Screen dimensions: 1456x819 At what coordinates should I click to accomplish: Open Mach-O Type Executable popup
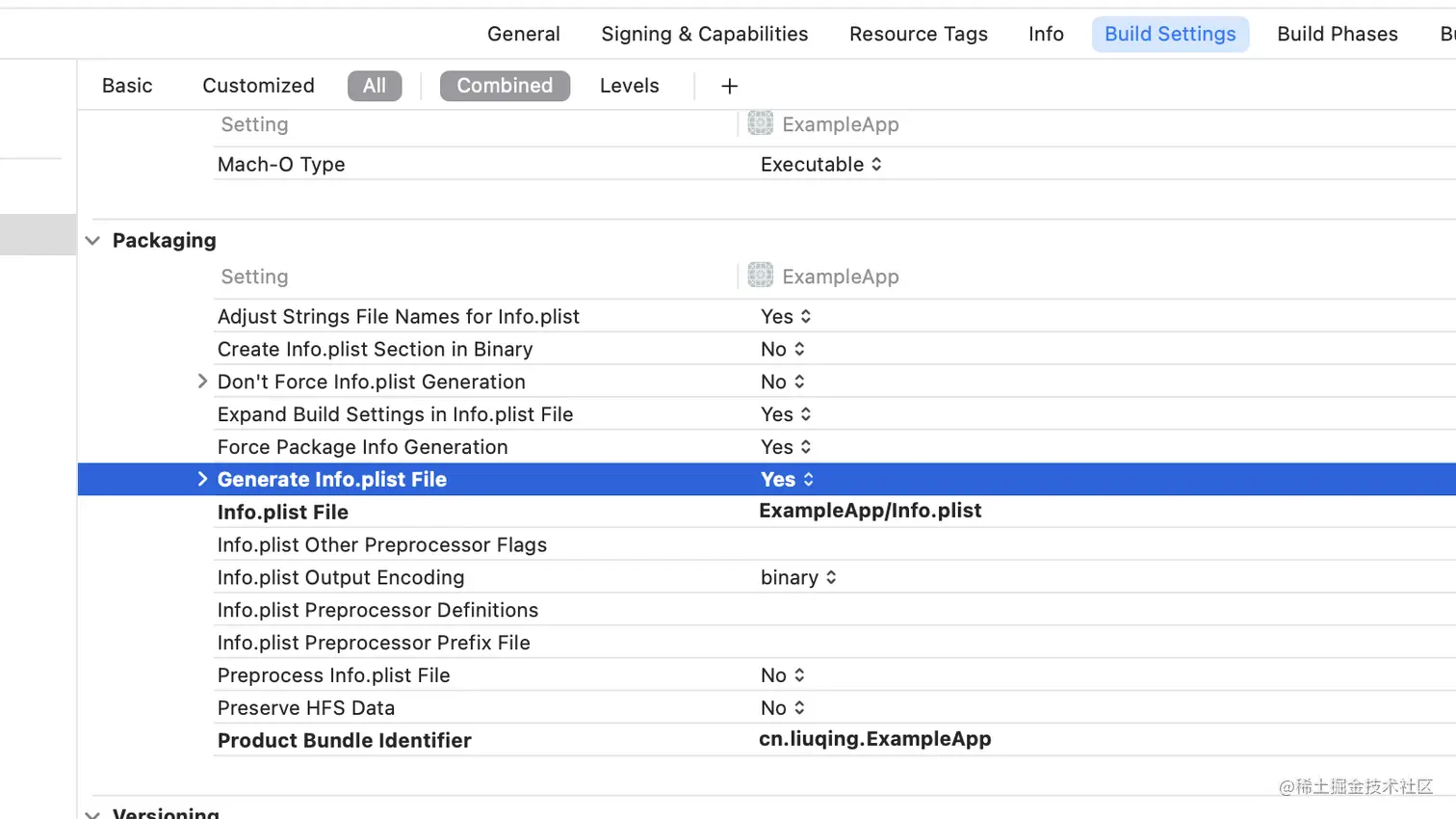point(821,165)
